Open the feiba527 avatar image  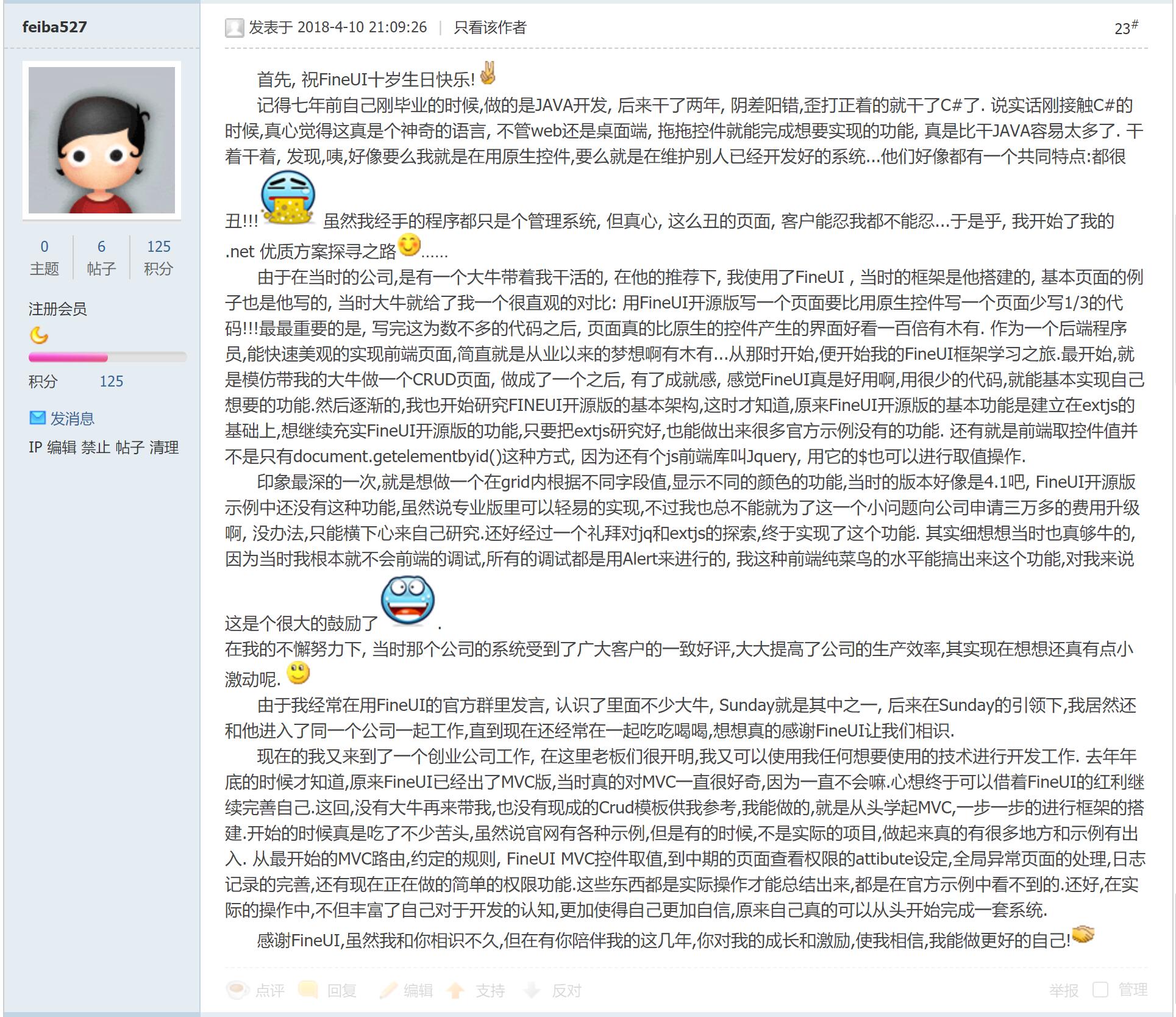(102, 140)
